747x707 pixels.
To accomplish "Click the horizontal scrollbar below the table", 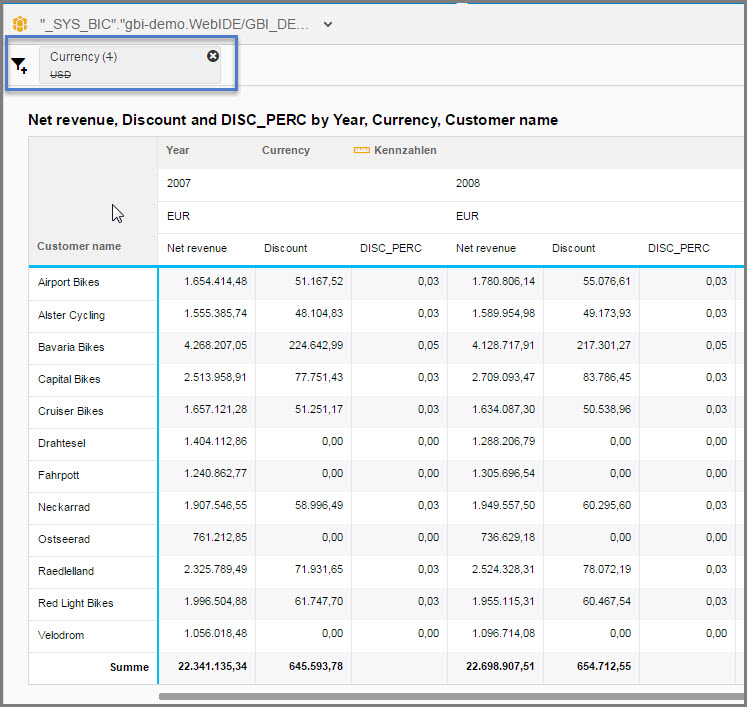I will pyautogui.click(x=450, y=696).
